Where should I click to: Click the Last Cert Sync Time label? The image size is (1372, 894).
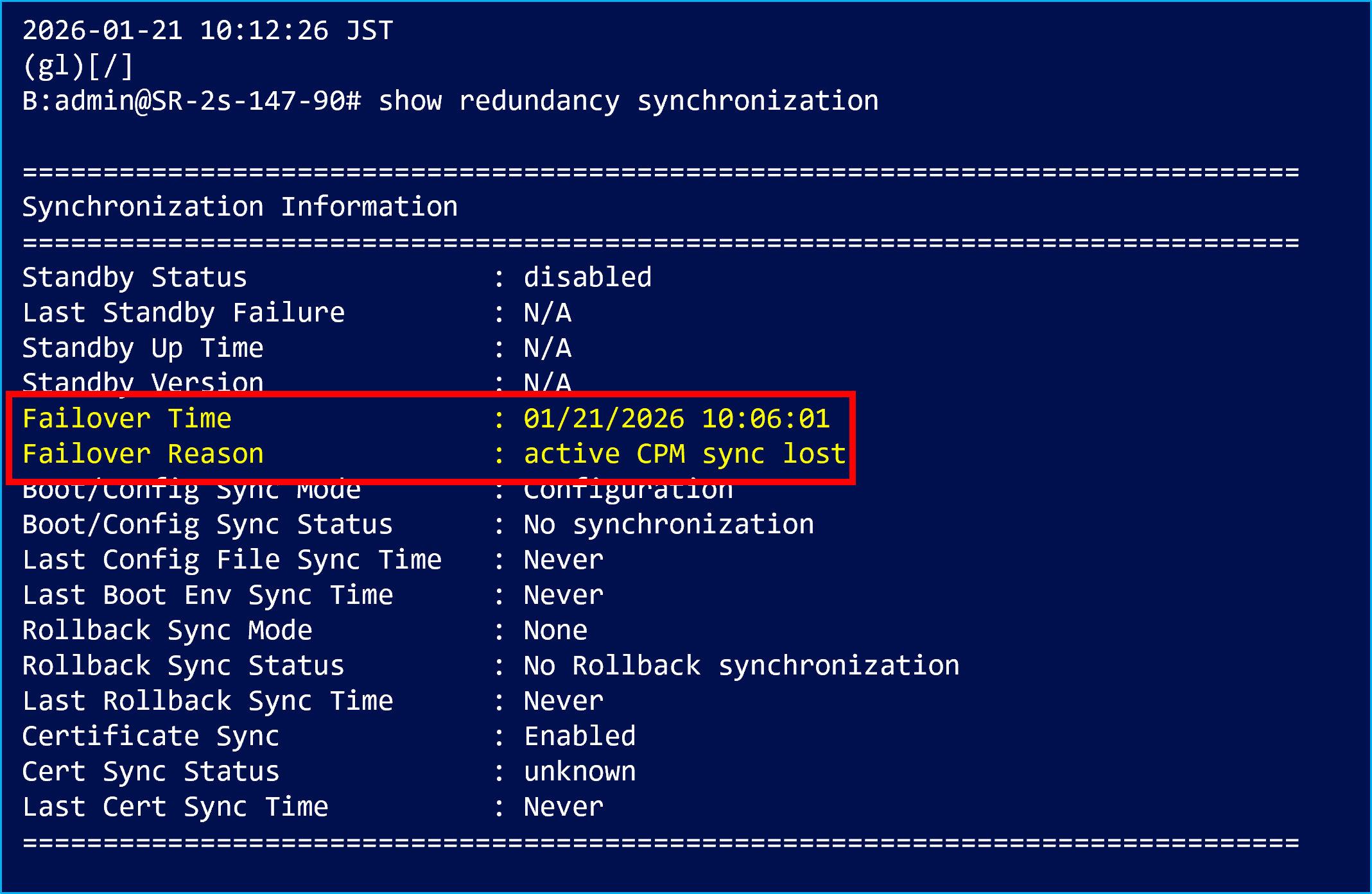pyautogui.click(x=175, y=807)
